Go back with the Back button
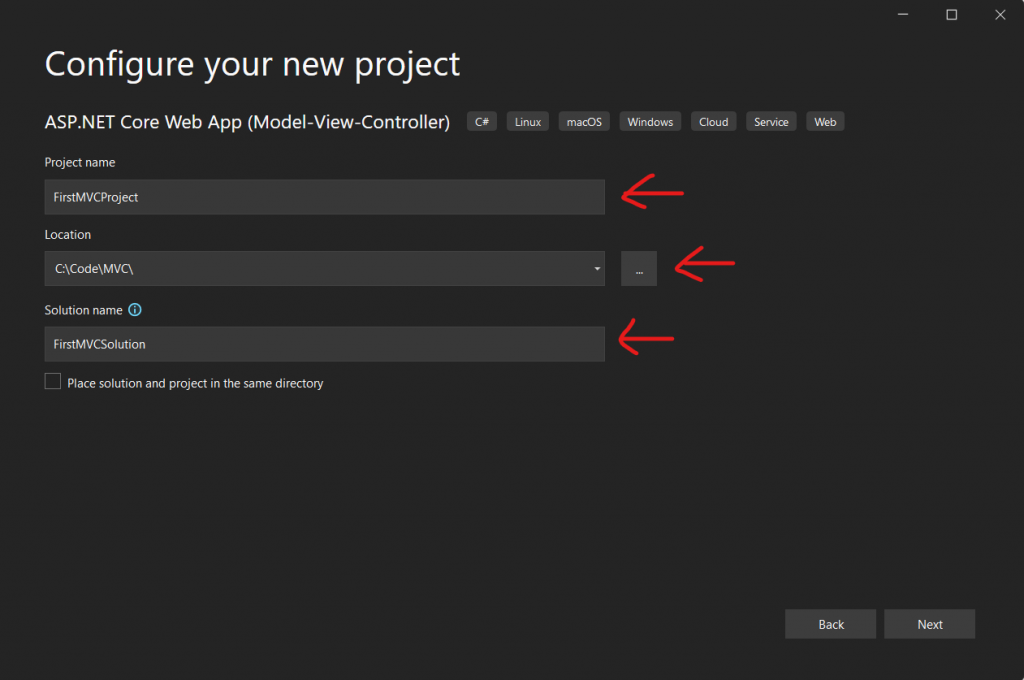This screenshot has width=1024, height=680. click(x=830, y=624)
